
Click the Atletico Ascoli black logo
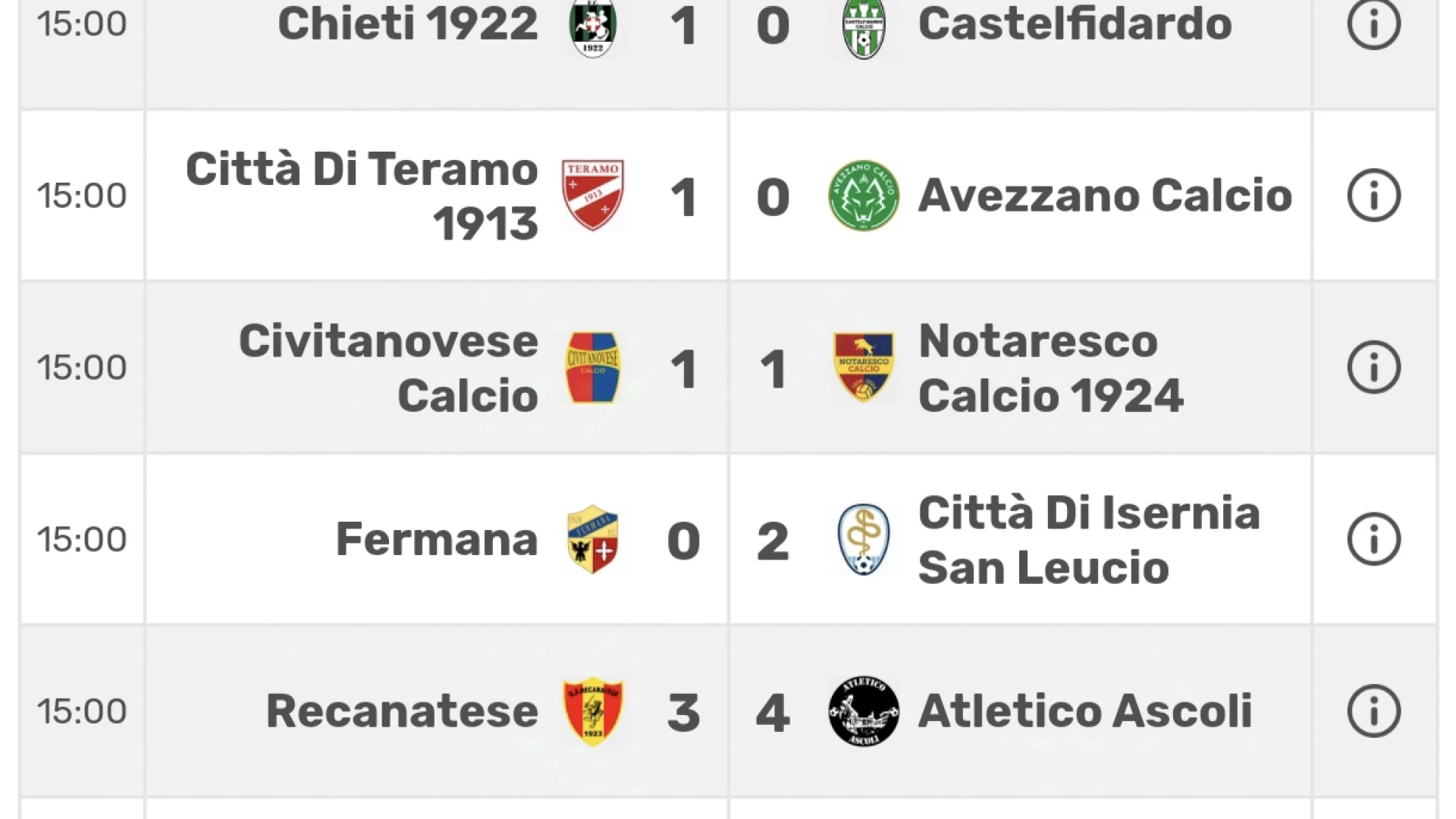[x=864, y=711]
